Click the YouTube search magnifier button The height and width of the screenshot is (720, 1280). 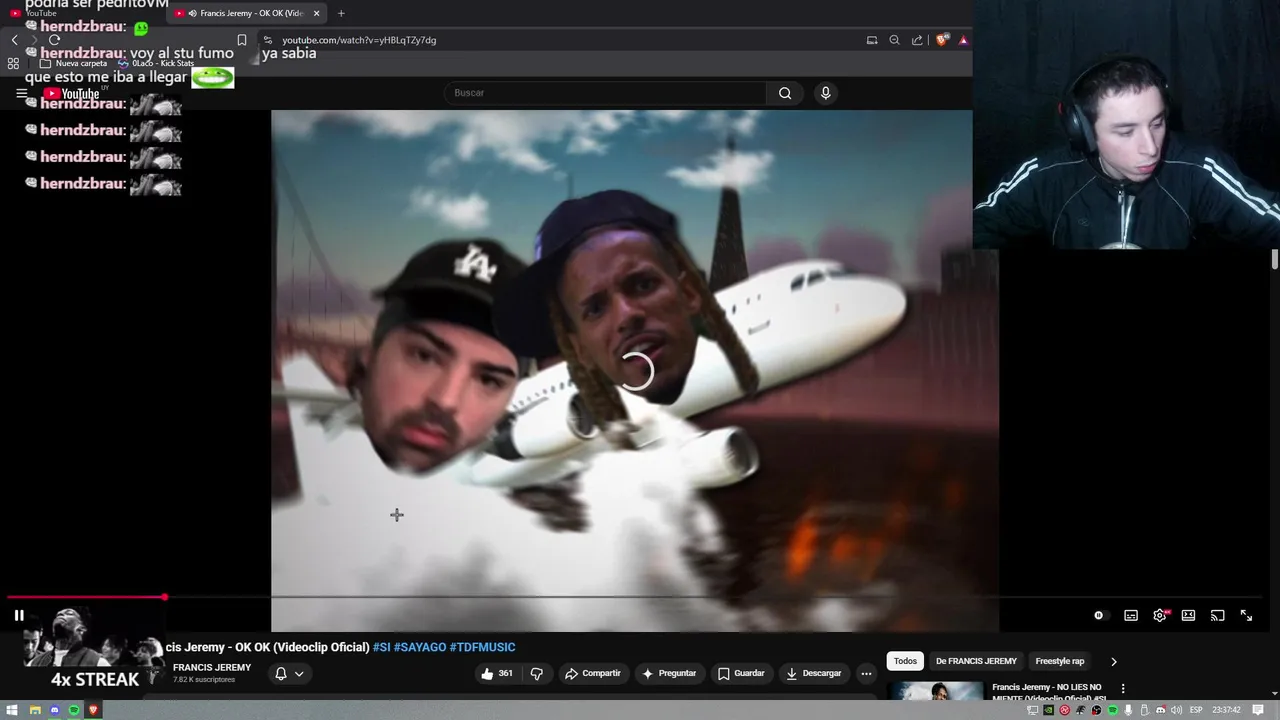[x=785, y=93]
